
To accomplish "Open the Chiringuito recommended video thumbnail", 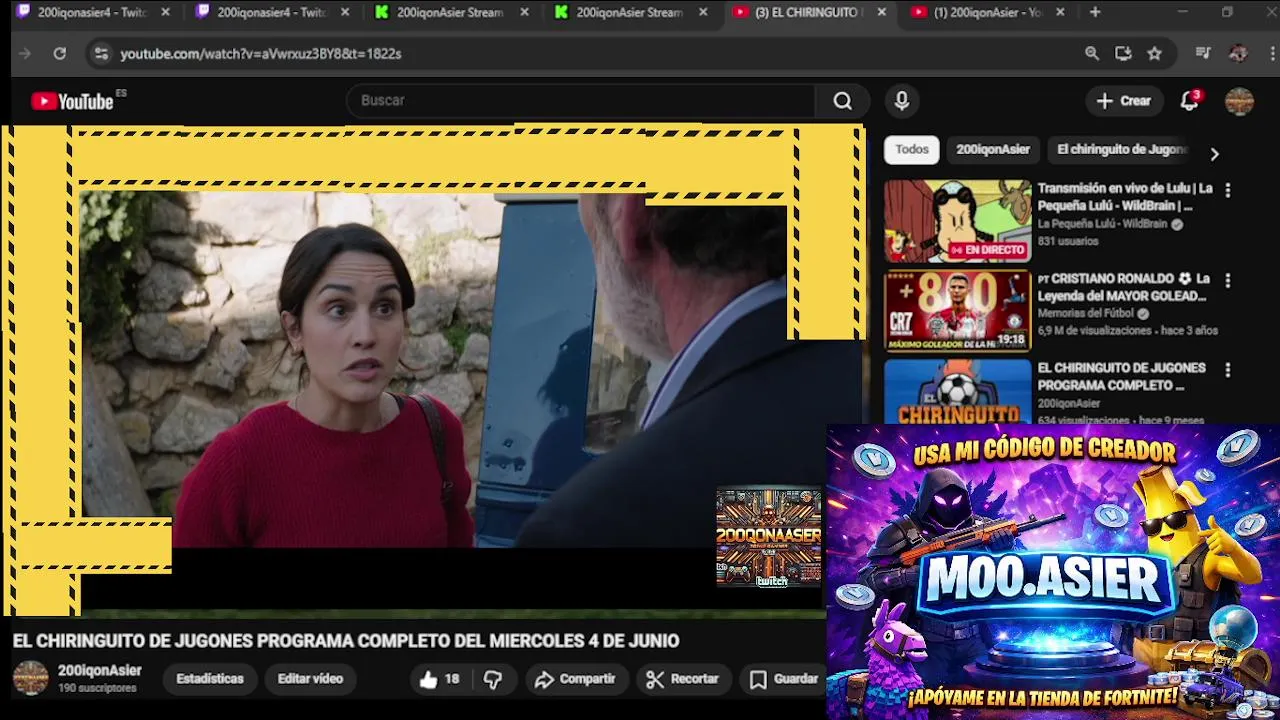I will [x=957, y=392].
